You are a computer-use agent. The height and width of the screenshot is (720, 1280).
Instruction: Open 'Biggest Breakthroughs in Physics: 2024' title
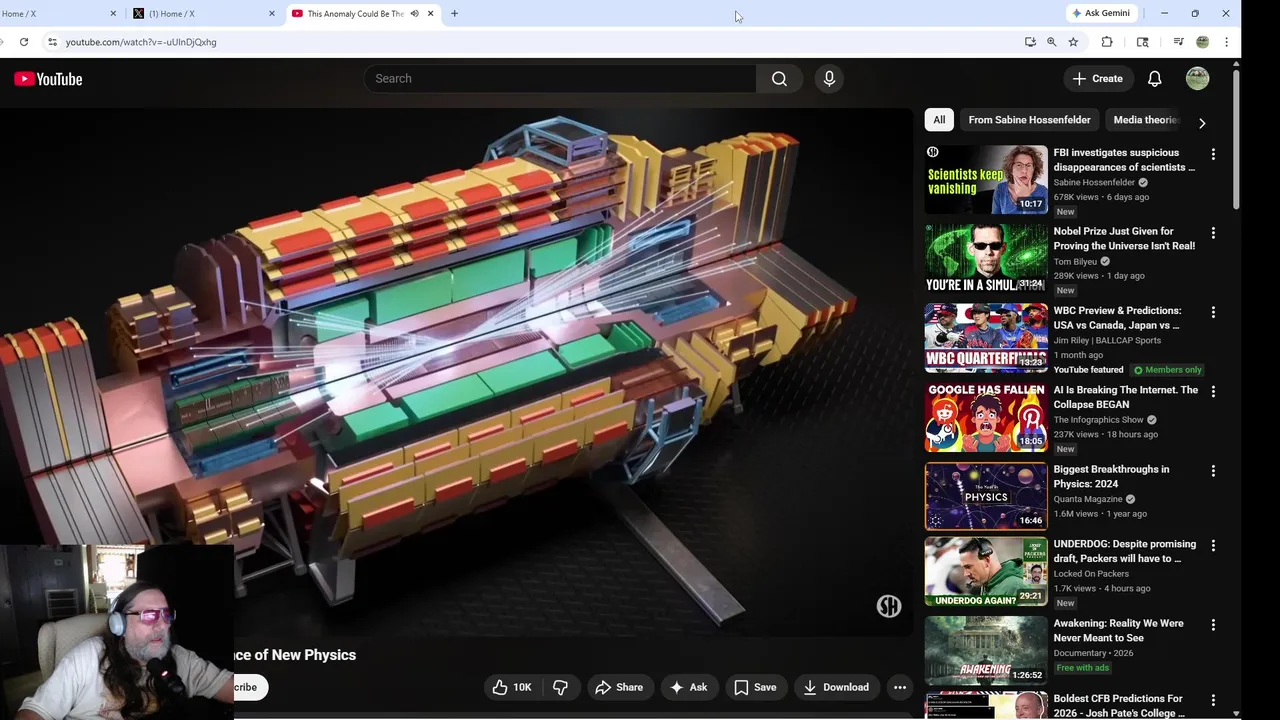[x=1111, y=476]
